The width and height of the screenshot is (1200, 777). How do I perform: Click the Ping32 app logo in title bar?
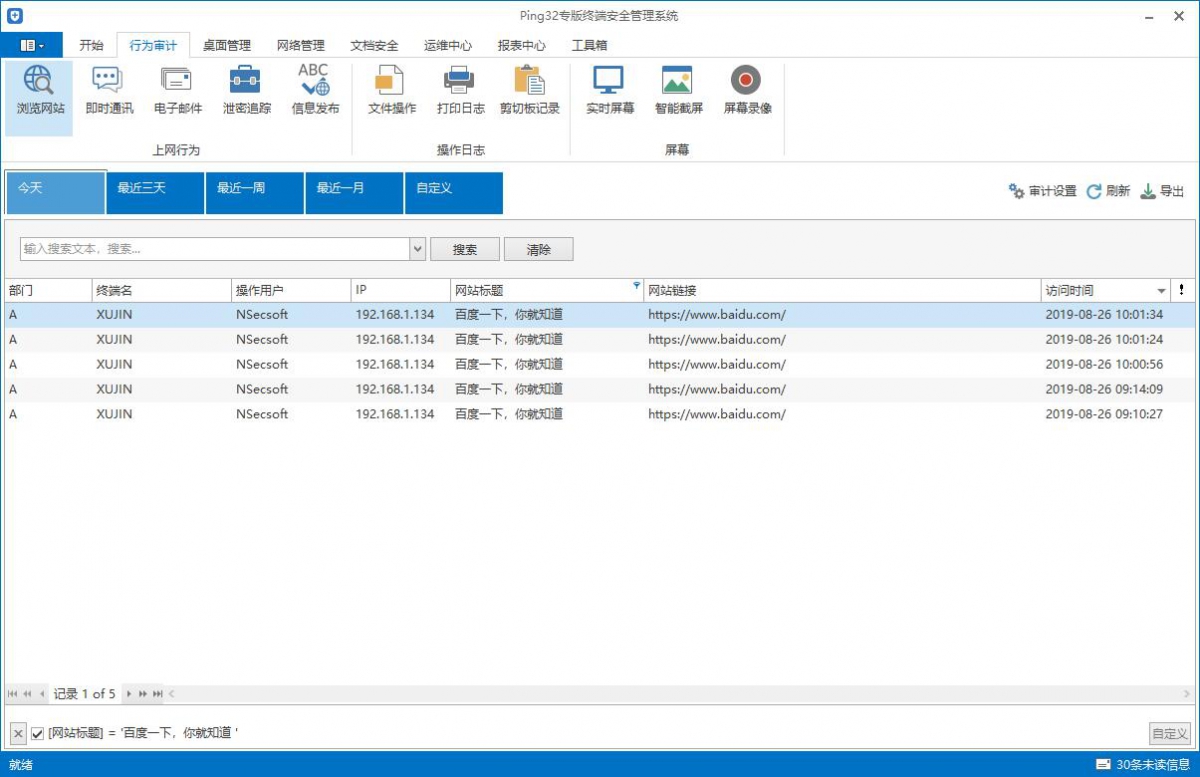tap(15, 16)
